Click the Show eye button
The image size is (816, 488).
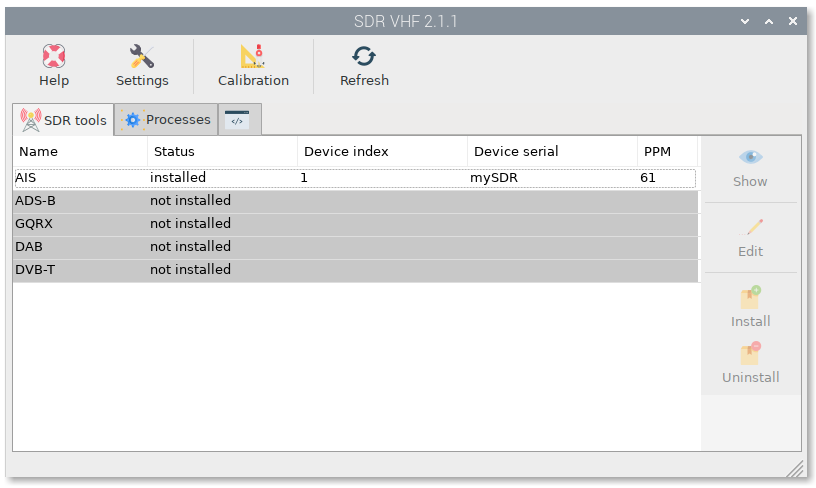pyautogui.click(x=750, y=169)
